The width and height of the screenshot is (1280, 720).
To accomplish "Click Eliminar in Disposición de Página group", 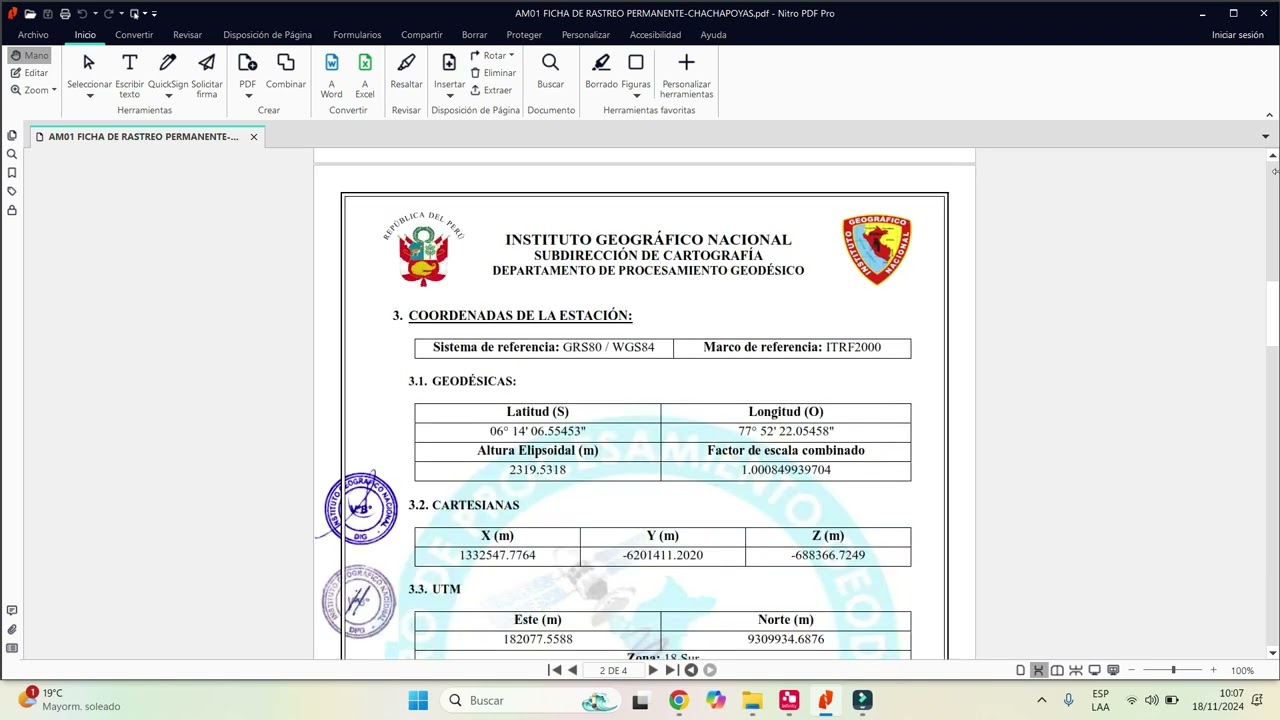I will point(493,73).
